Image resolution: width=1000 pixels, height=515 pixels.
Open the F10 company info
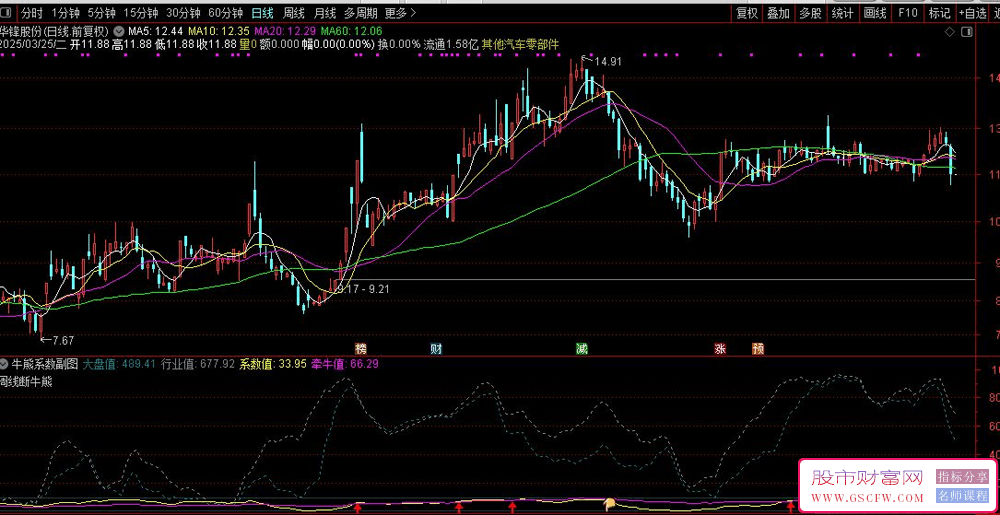(907, 13)
